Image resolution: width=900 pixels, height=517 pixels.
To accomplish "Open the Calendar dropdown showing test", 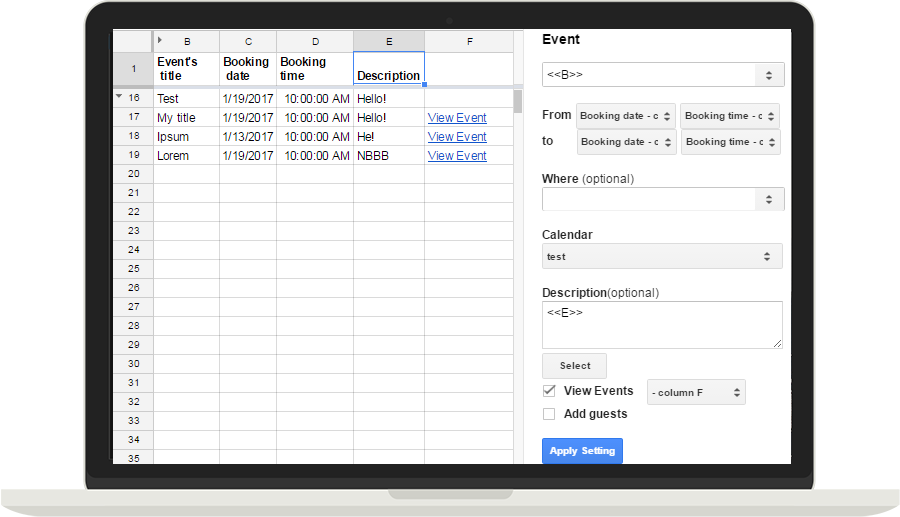I will point(663,256).
